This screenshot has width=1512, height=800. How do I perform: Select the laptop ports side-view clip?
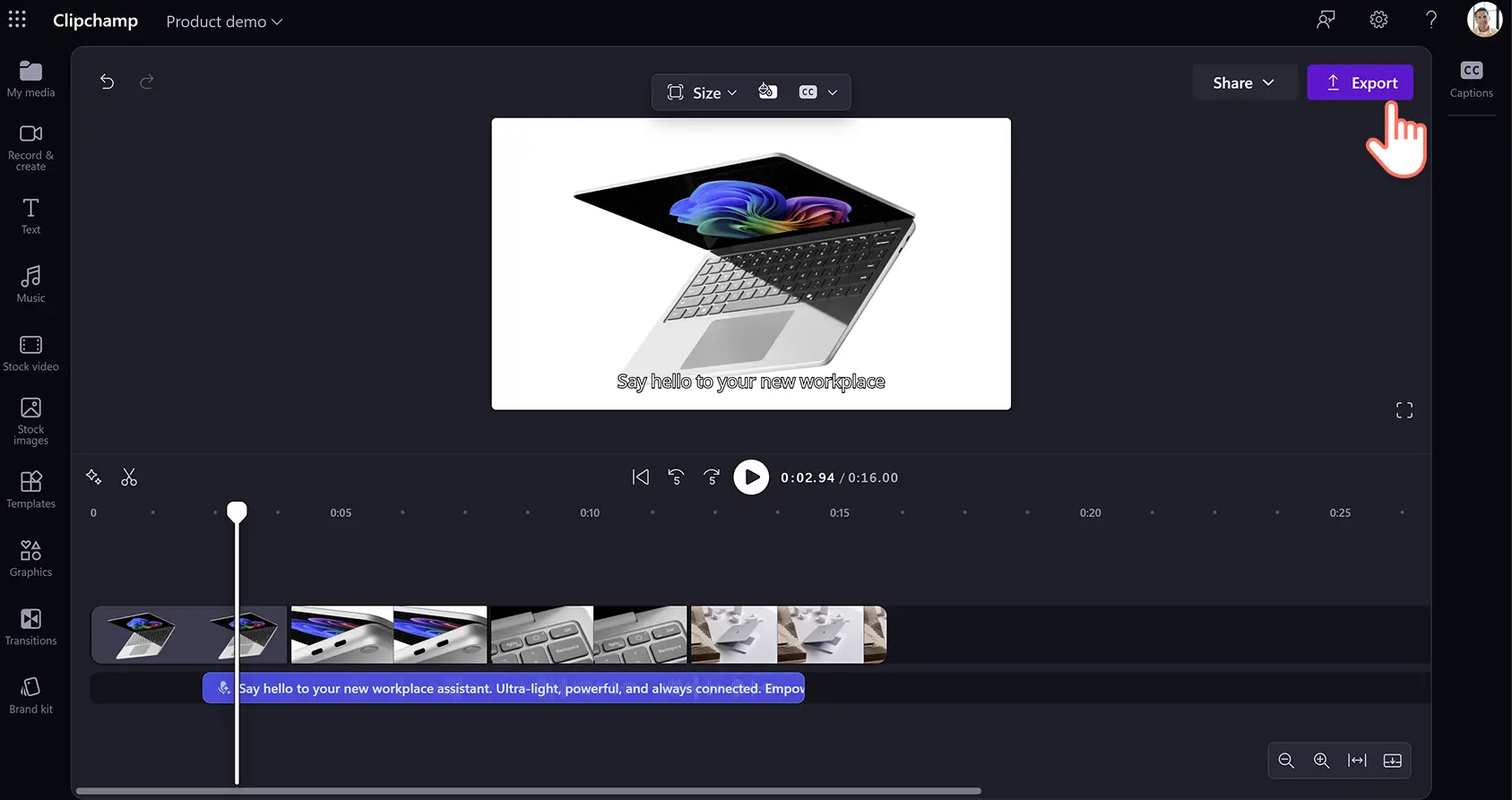[x=389, y=634]
